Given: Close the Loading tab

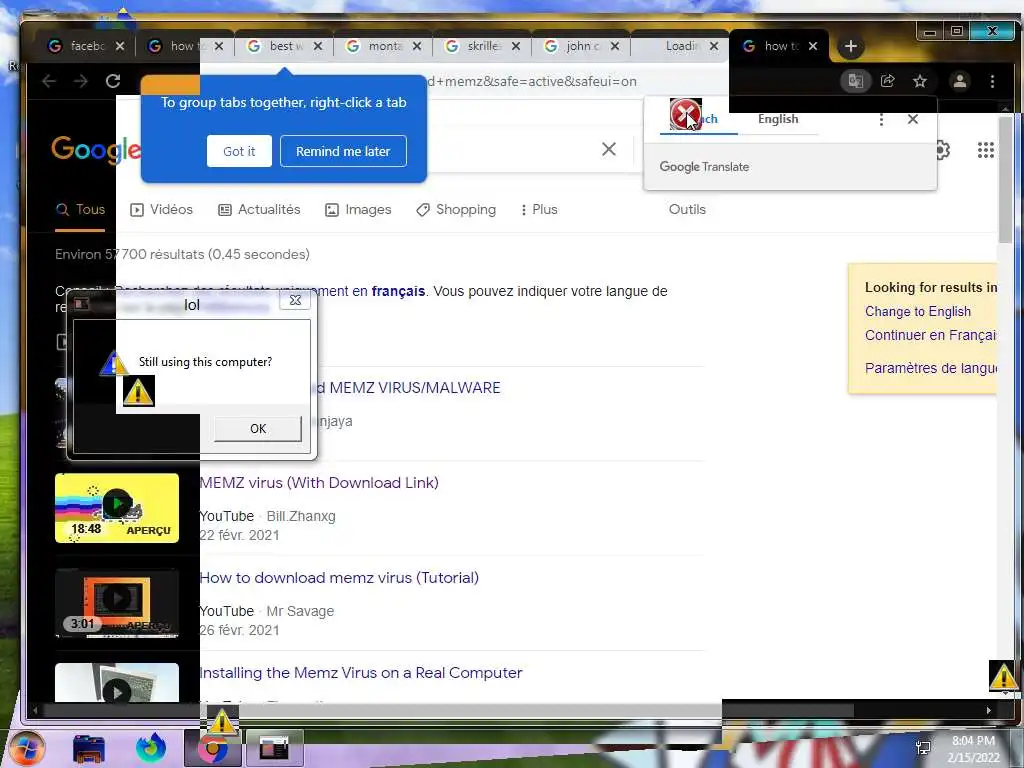Looking at the screenshot, I should point(714,46).
